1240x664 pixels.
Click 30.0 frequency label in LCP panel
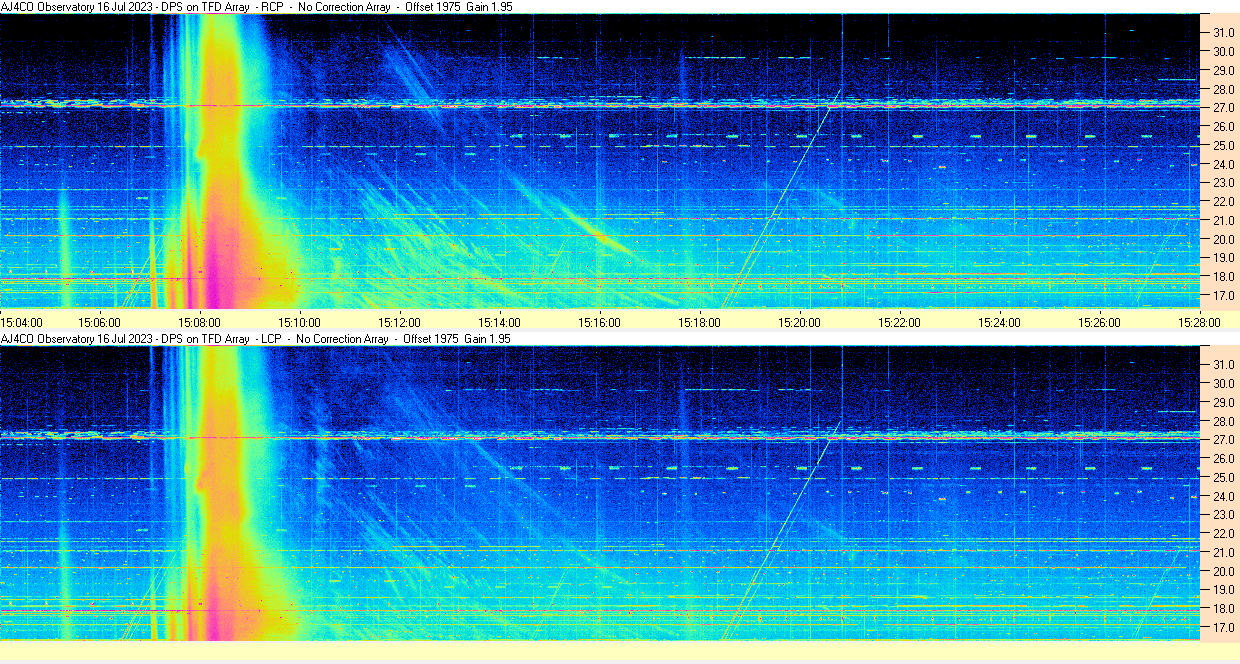[x=1224, y=383]
